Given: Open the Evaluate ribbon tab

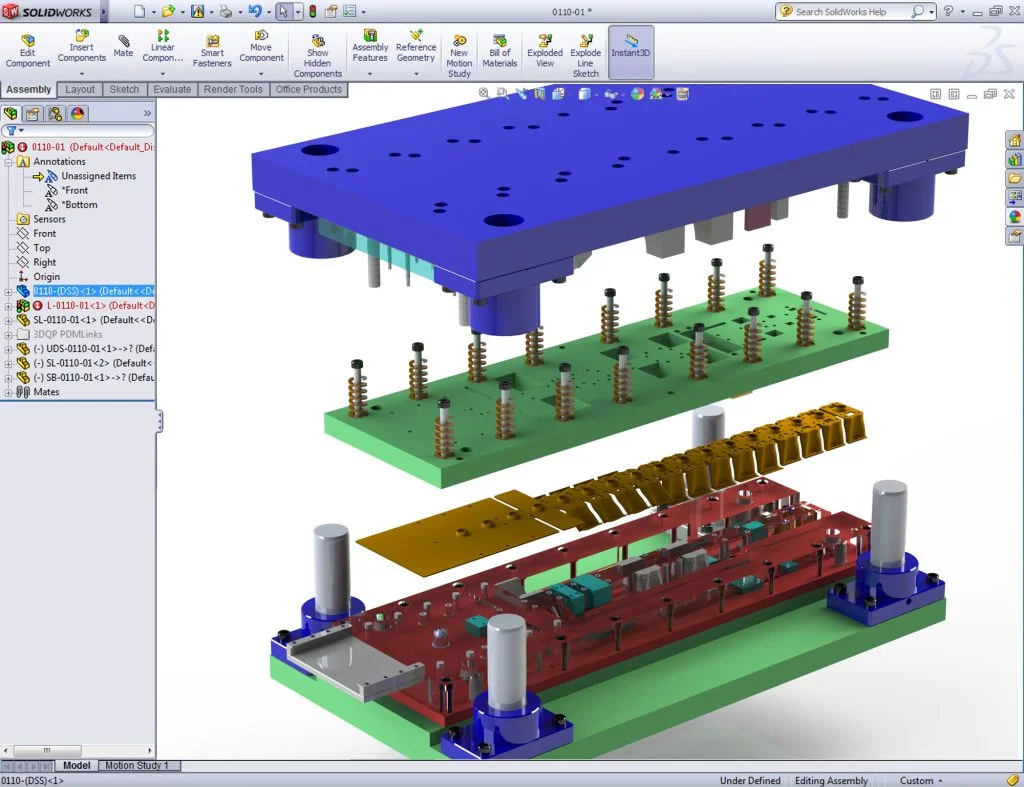Looking at the screenshot, I should pyautogui.click(x=172, y=89).
